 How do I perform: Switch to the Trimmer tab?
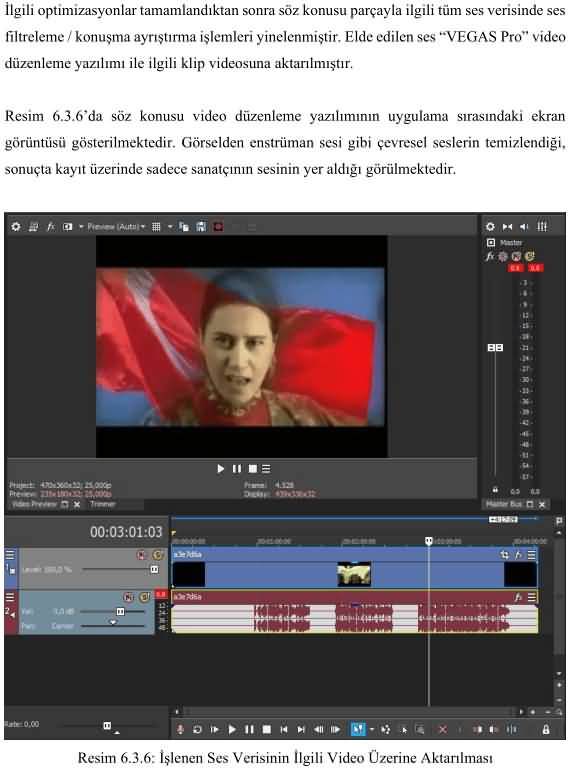[103, 504]
